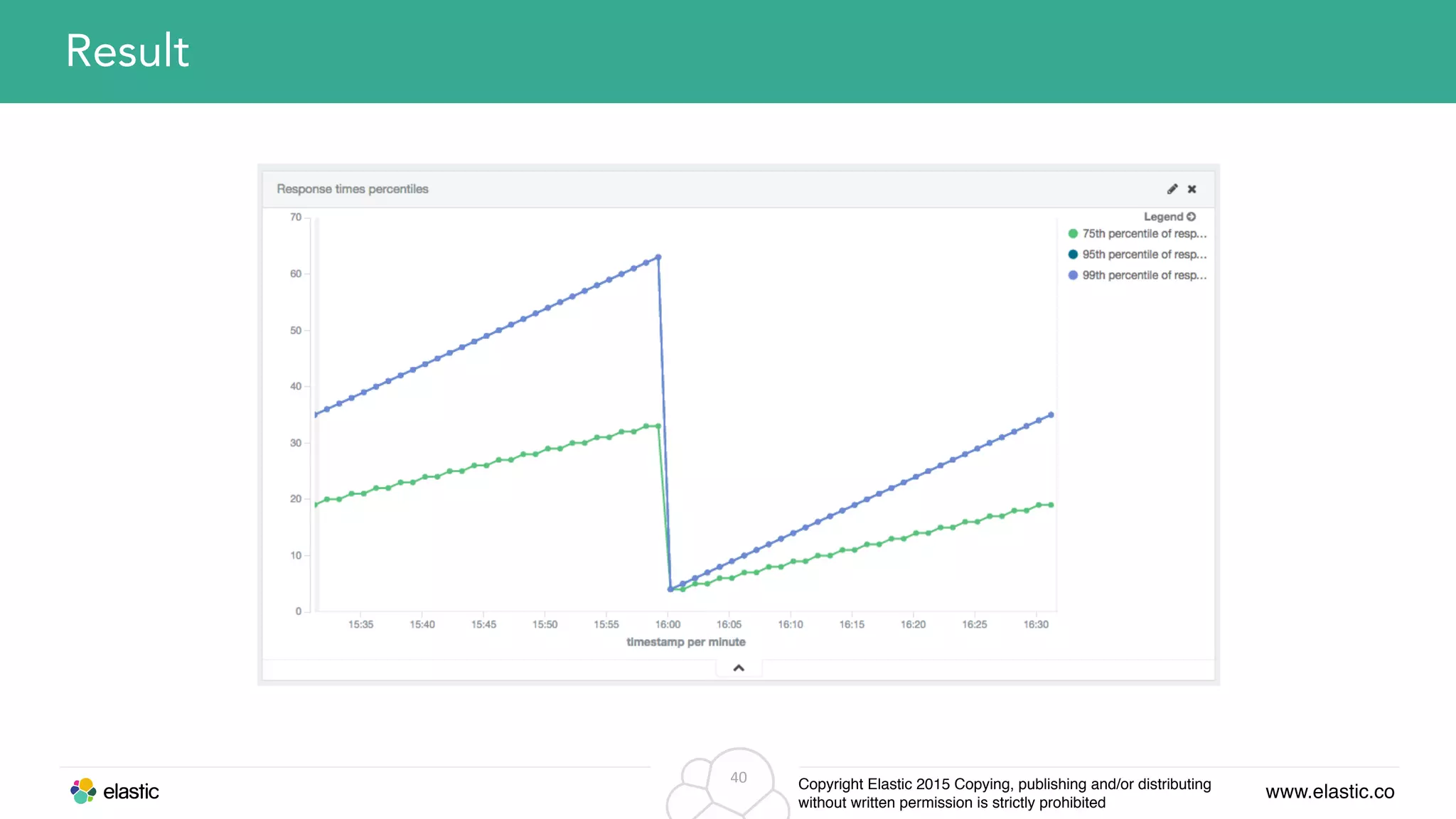Image resolution: width=1456 pixels, height=819 pixels.
Task: Click the 99th percentile peak data point
Action: tap(658, 257)
